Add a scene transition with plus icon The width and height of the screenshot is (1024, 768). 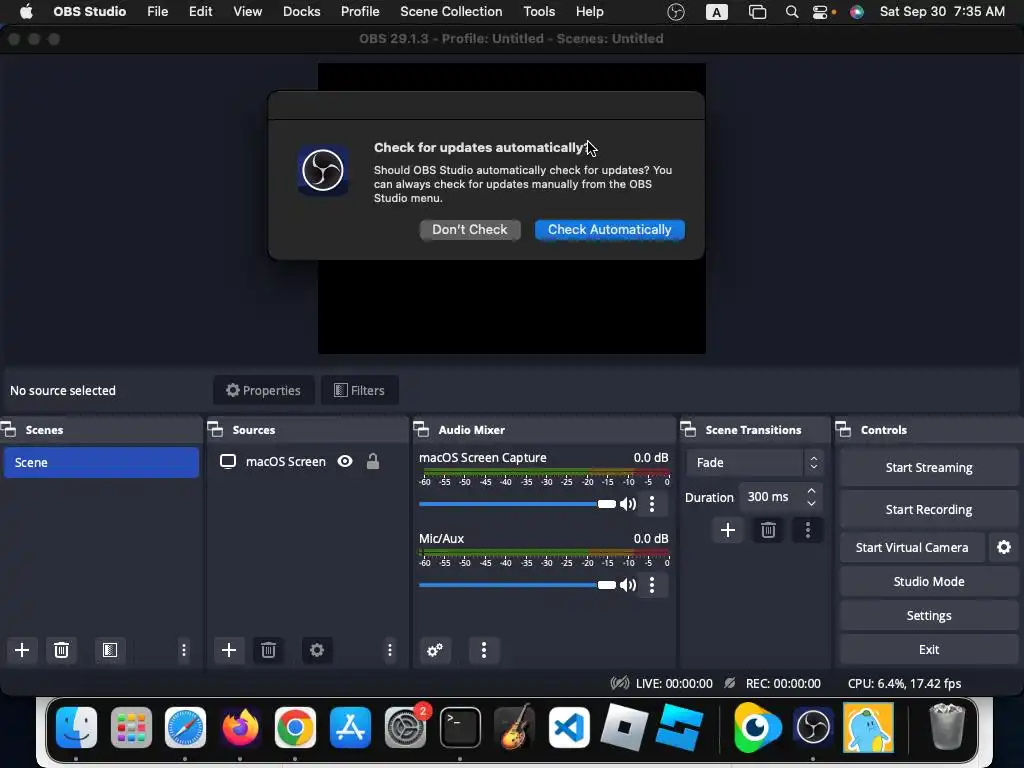(x=728, y=530)
